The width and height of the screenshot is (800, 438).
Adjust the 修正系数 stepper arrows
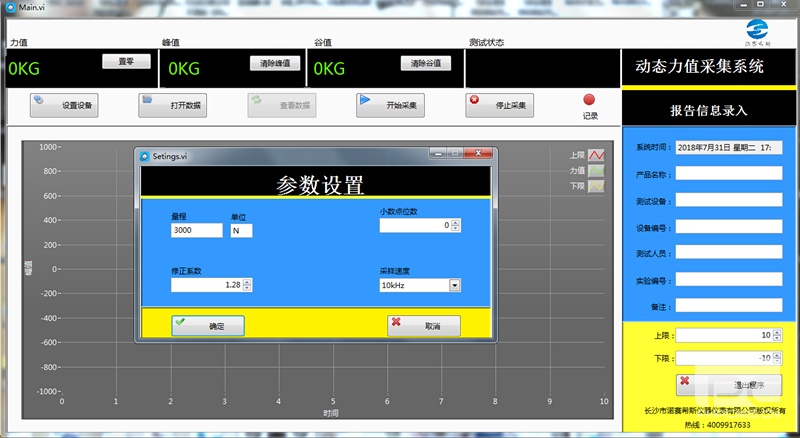click(x=248, y=285)
